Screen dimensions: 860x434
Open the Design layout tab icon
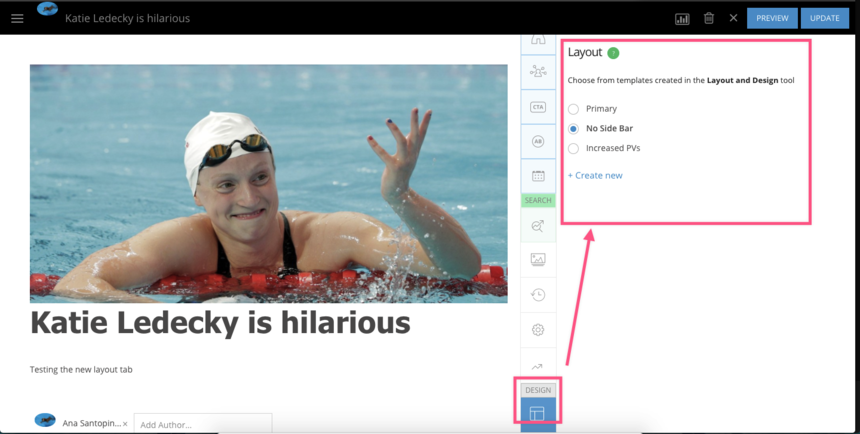(x=538, y=413)
